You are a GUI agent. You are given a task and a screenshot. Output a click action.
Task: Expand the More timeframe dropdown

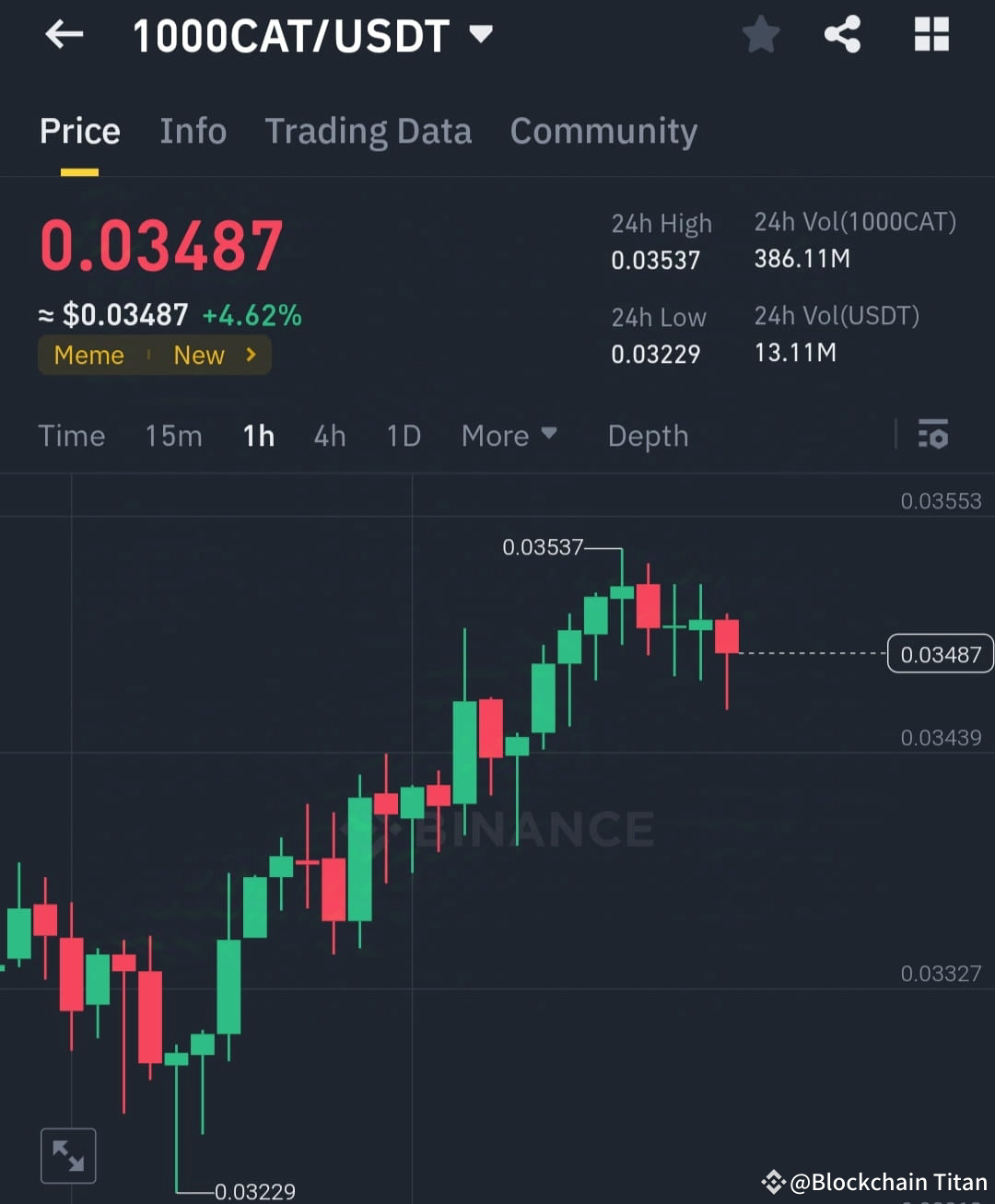509,436
